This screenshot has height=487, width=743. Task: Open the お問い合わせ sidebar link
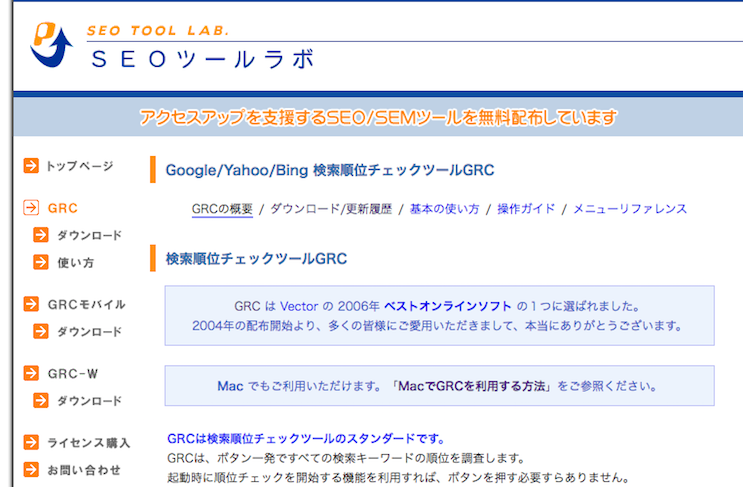84,470
